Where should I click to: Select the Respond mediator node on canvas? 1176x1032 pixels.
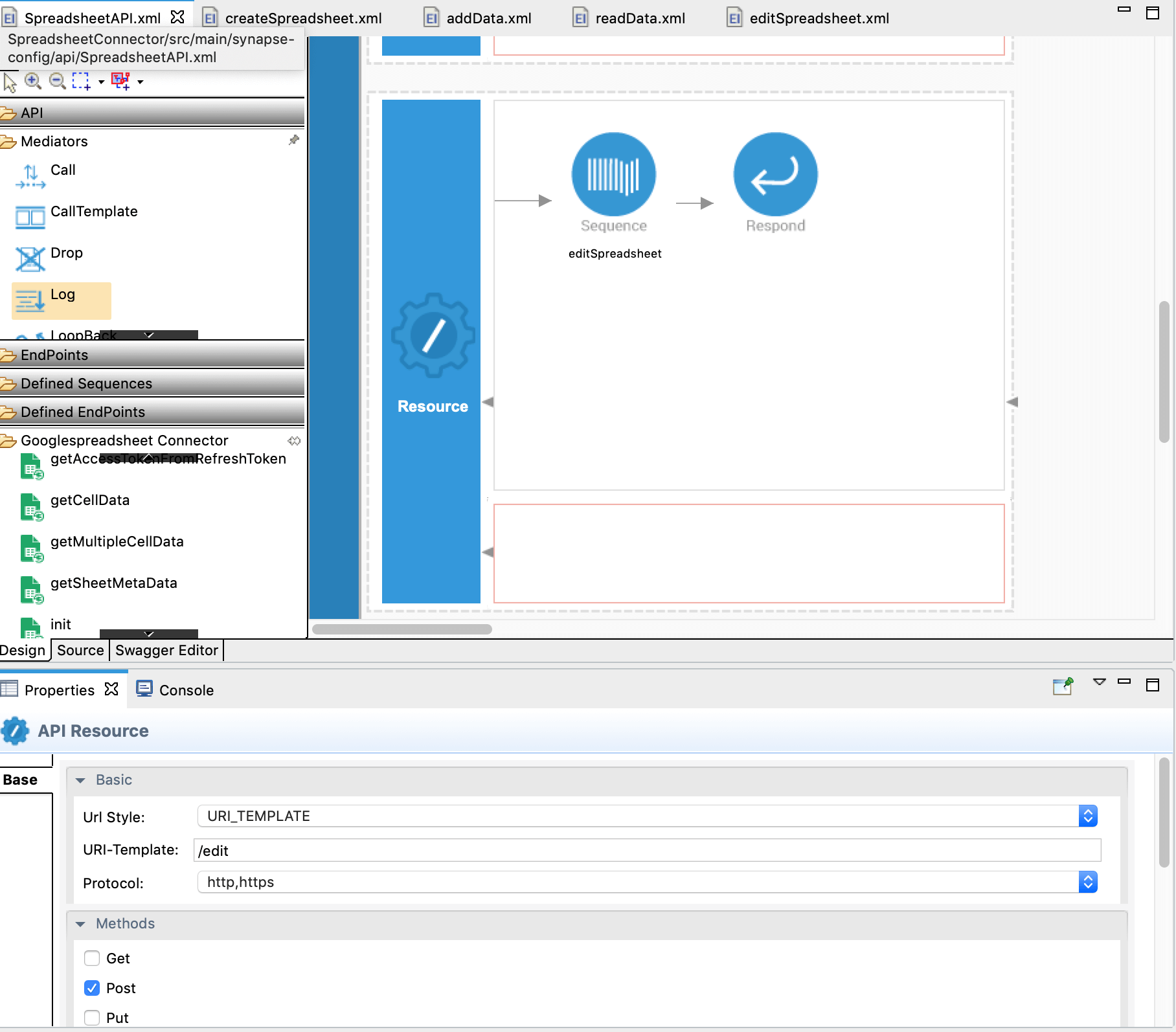coord(775,174)
